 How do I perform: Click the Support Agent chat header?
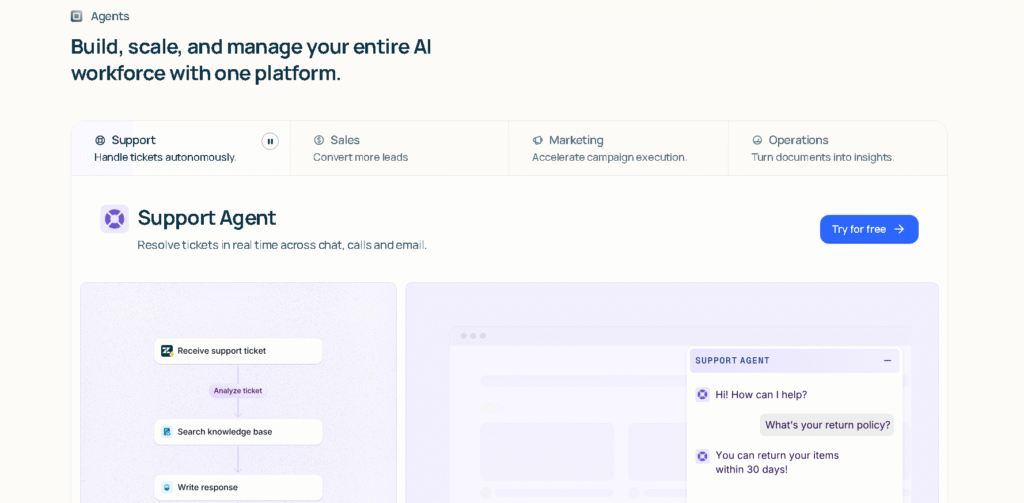780,360
